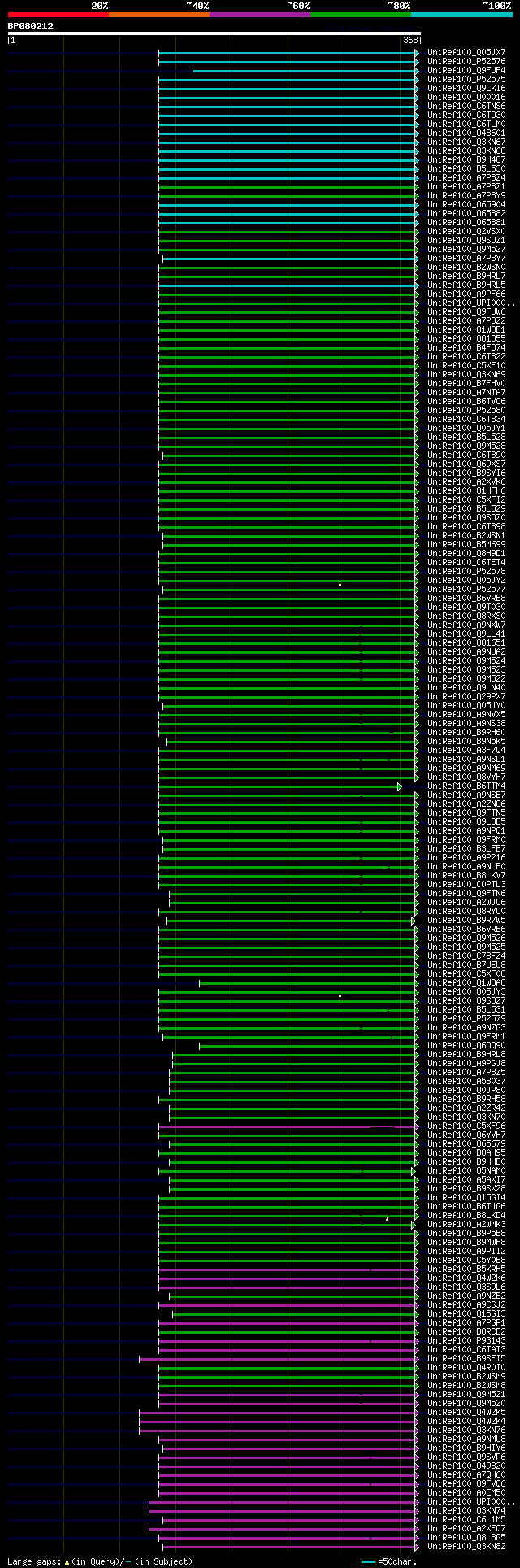Image resolution: width=520 pixels, height=1568 pixels.
Task: Click the UniRef100_O49820 label
Action: tap(466, 1466)
